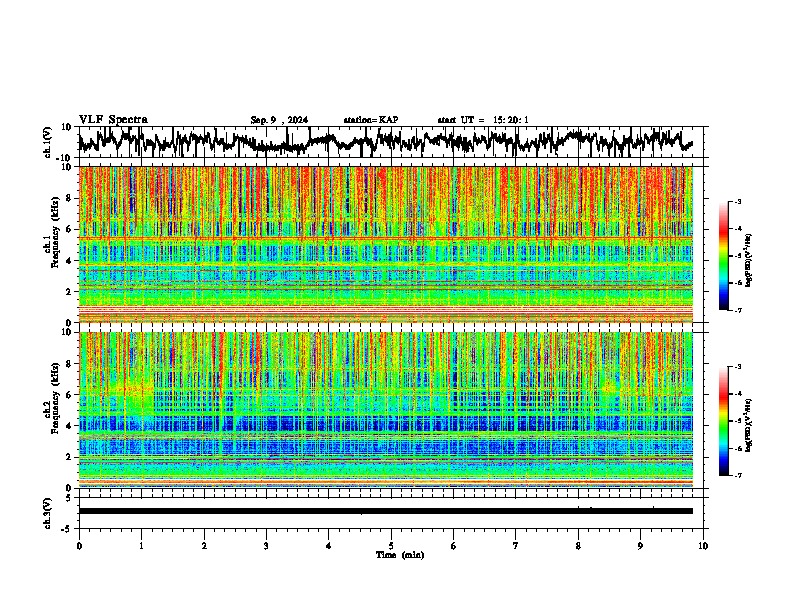Click time axis tick label "1"

tap(141, 546)
